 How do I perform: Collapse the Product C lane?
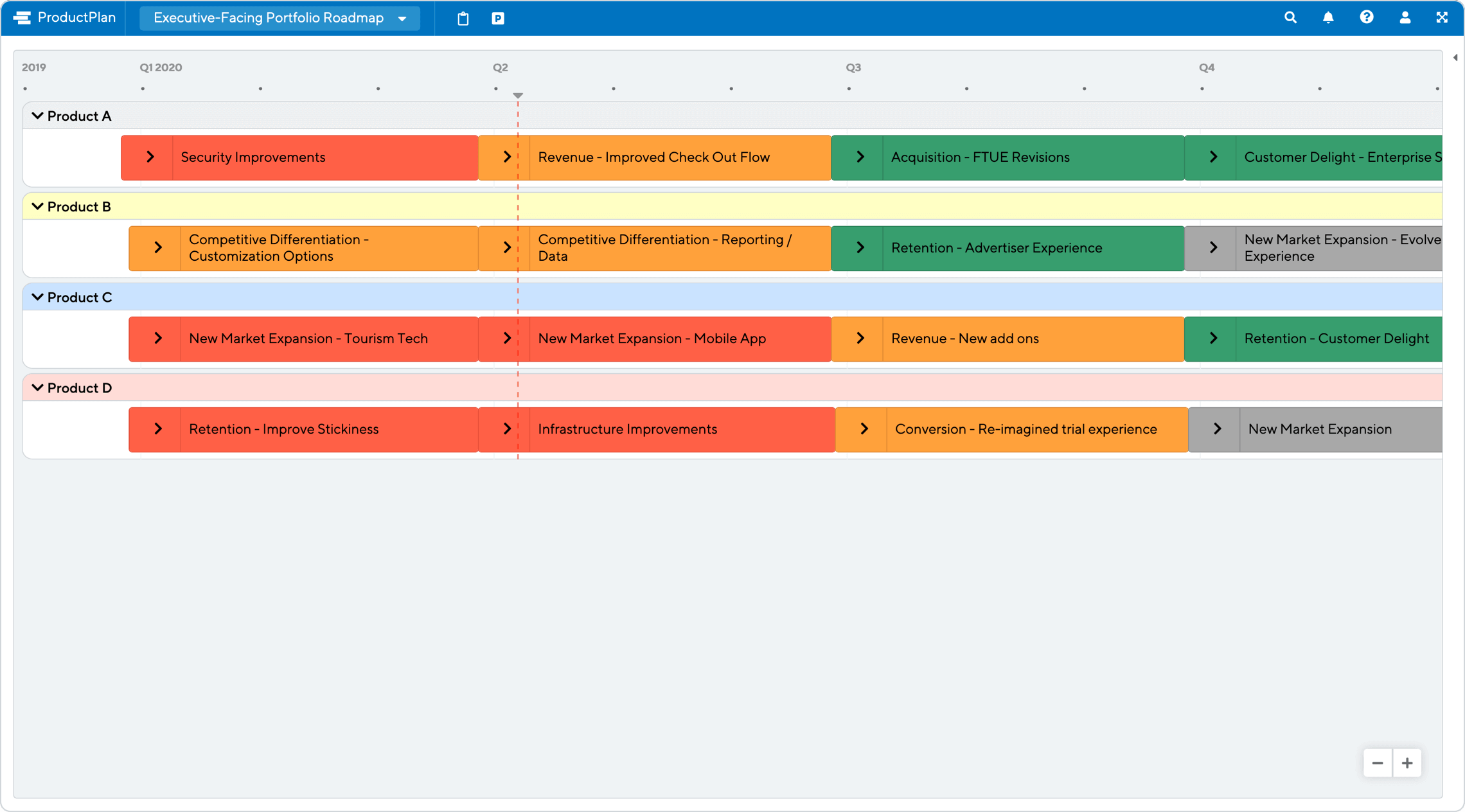(37, 297)
